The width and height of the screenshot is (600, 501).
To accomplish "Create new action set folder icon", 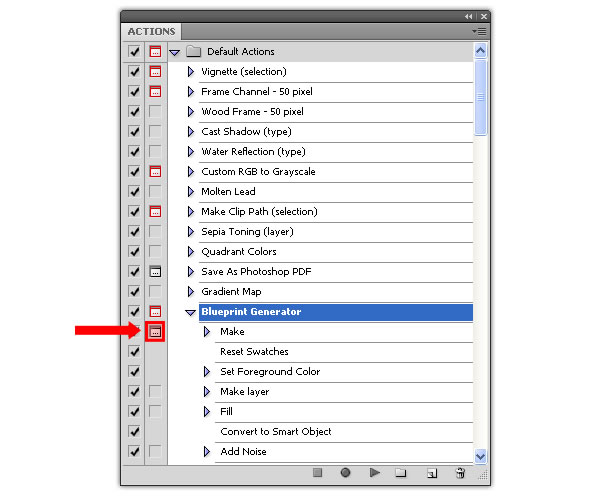I will (x=401, y=473).
